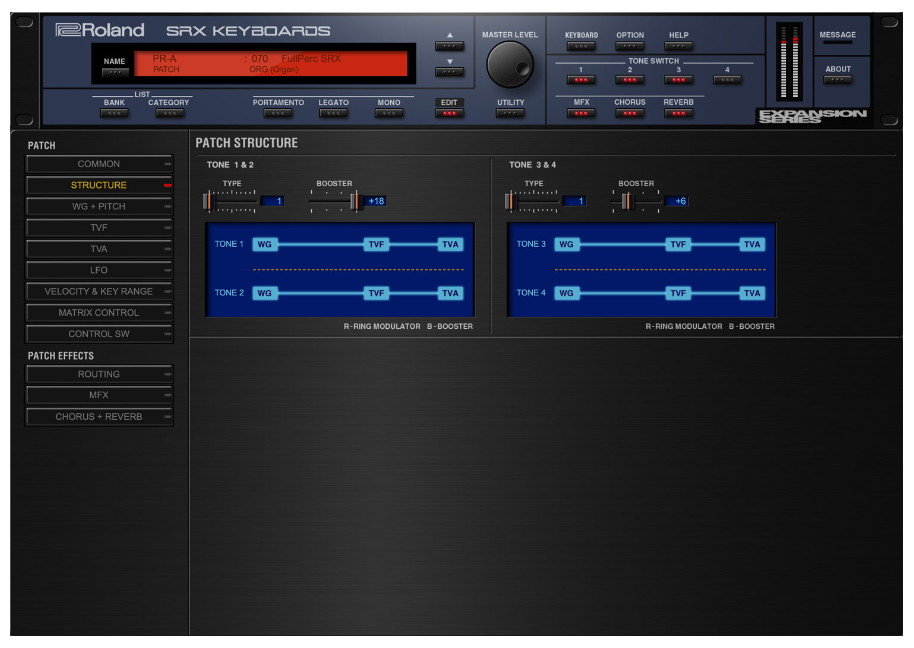Click the NAME button

coord(115,72)
